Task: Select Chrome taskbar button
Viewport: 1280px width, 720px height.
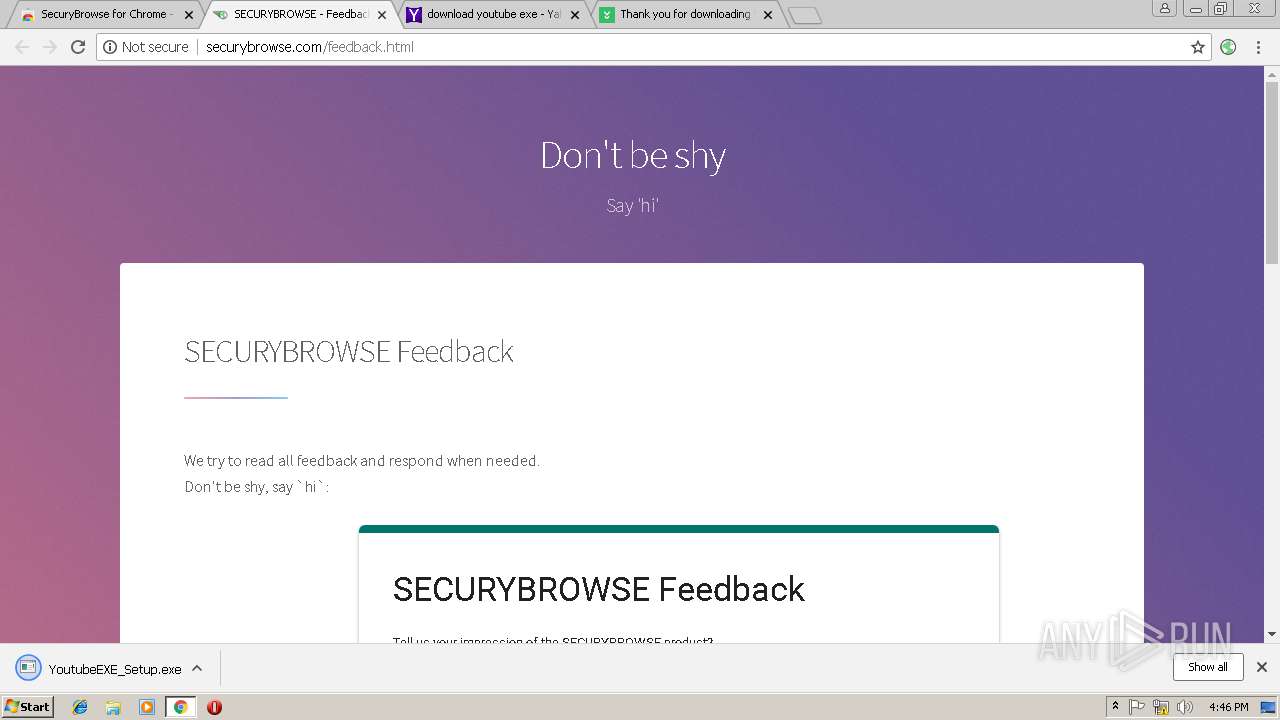Action: coord(180,707)
